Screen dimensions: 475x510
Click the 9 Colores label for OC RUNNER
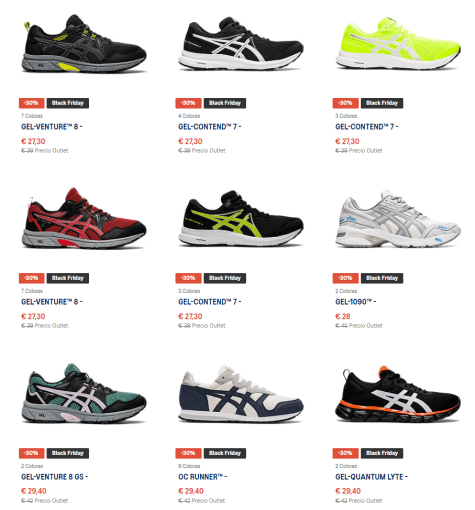[189, 466]
